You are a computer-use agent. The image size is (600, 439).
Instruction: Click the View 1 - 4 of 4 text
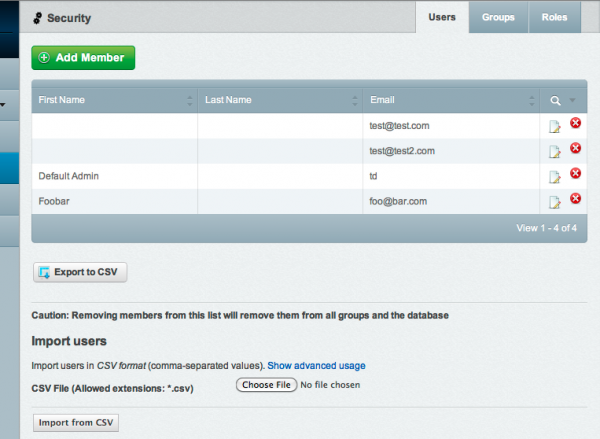546,228
